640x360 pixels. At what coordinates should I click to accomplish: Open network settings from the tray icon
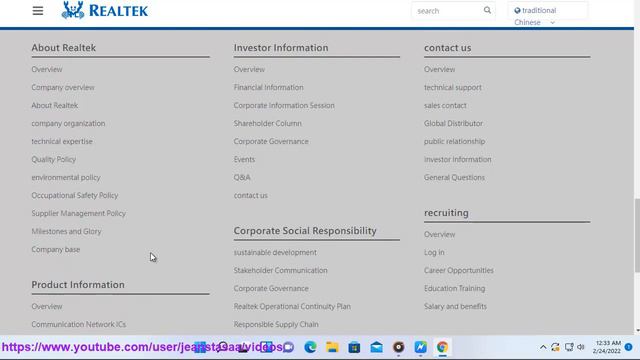coord(569,347)
